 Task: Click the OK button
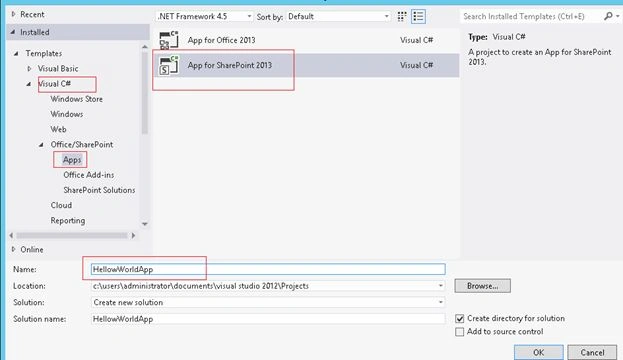coord(539,352)
